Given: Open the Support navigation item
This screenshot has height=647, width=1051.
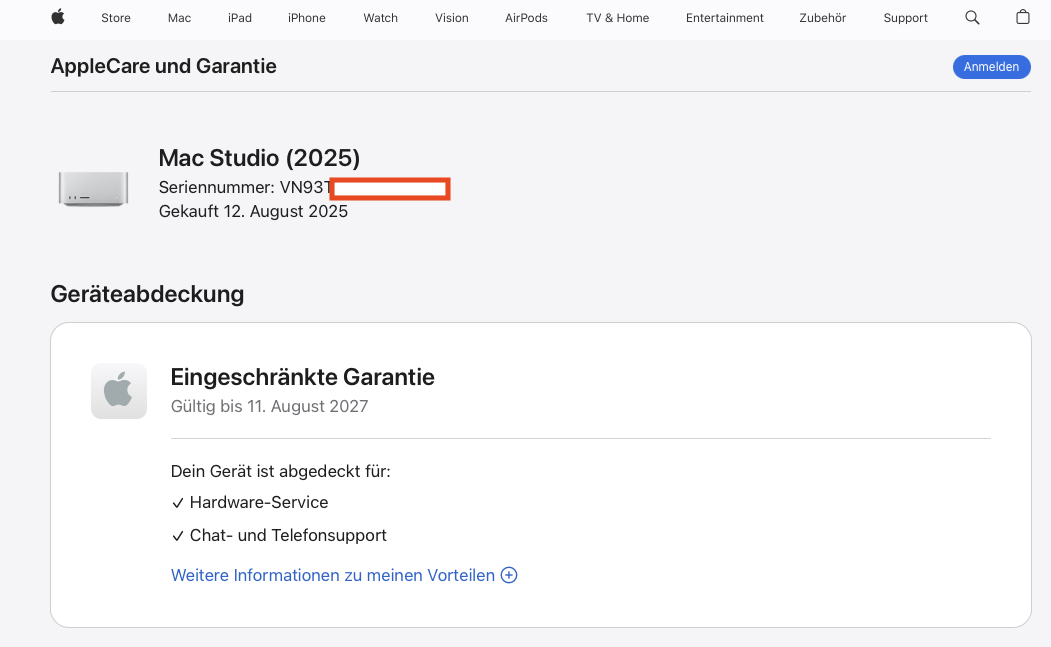Looking at the screenshot, I should point(906,18).
